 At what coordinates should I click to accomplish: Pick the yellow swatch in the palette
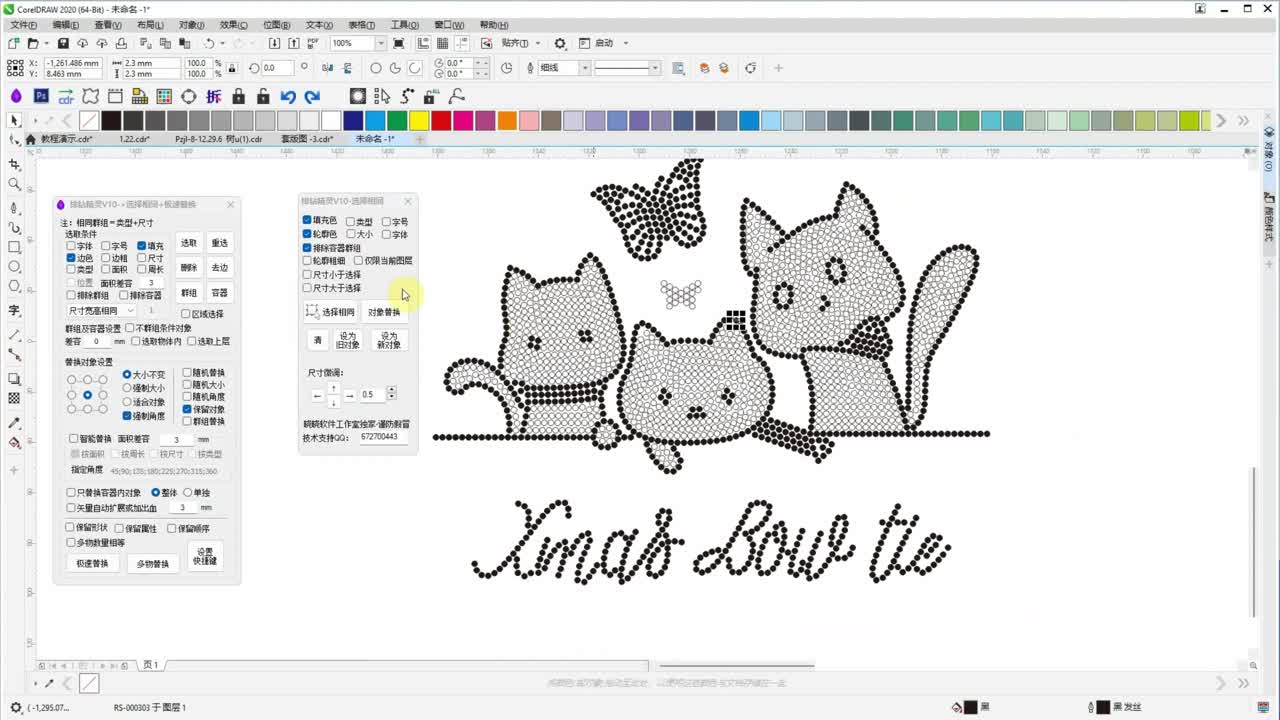point(419,121)
